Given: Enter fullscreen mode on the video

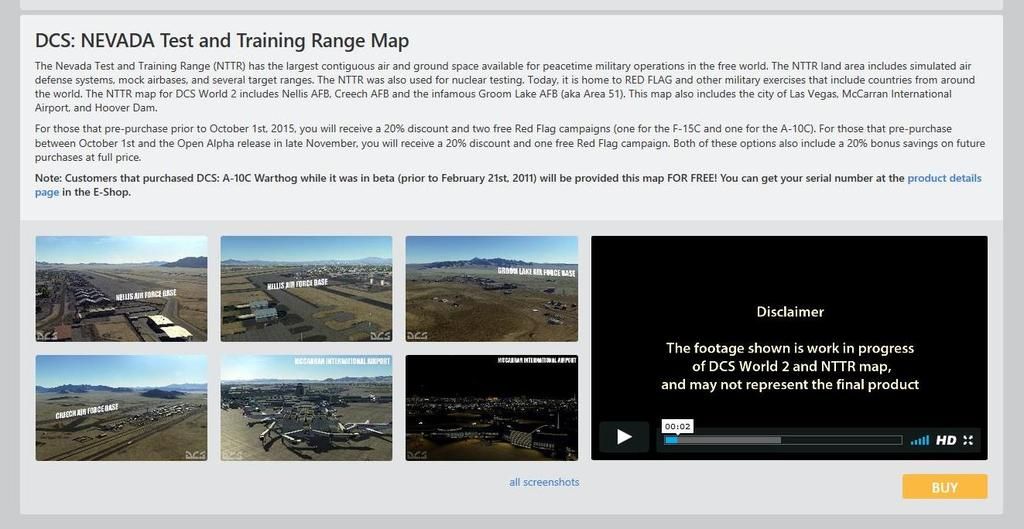Looking at the screenshot, I should [968, 440].
